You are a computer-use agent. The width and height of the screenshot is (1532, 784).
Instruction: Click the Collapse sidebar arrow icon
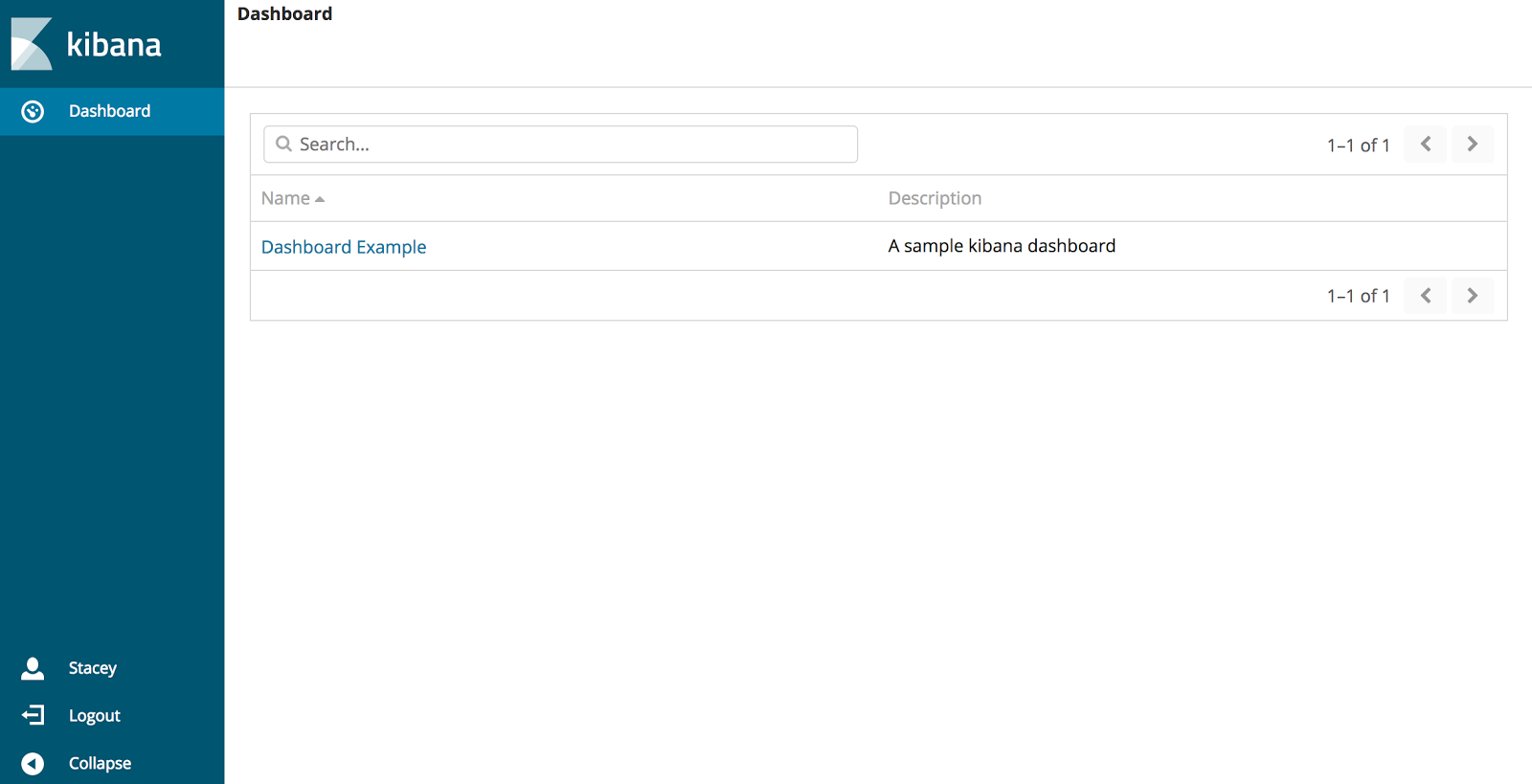click(x=33, y=763)
